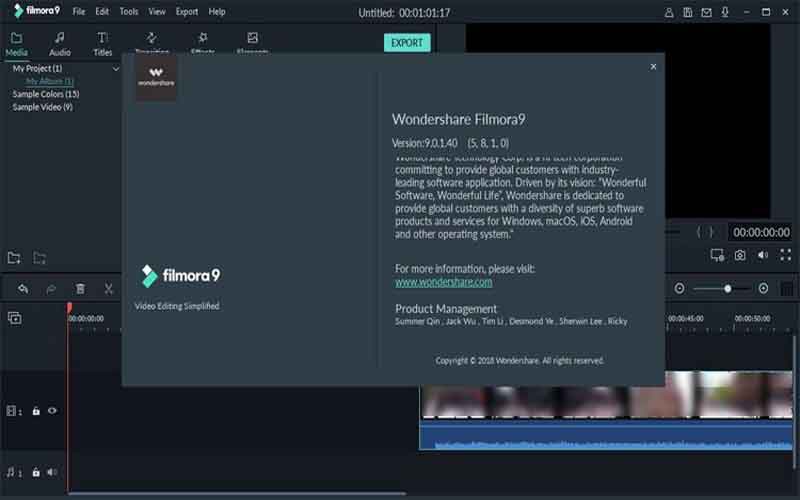Click the 00:00:45:00 ruler mark
800x500 pixels.
pyautogui.click(x=686, y=318)
